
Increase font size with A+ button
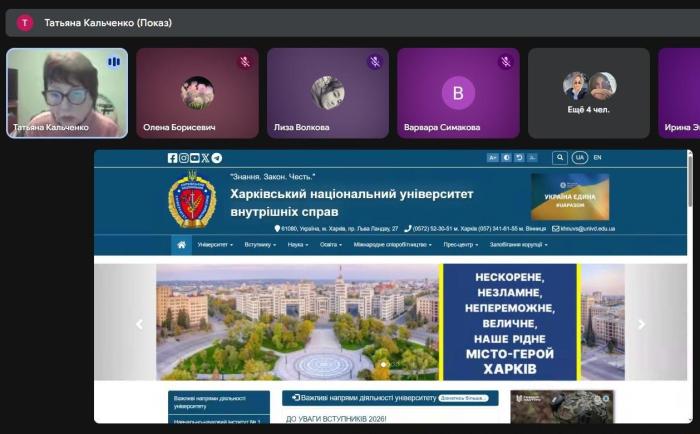point(492,158)
